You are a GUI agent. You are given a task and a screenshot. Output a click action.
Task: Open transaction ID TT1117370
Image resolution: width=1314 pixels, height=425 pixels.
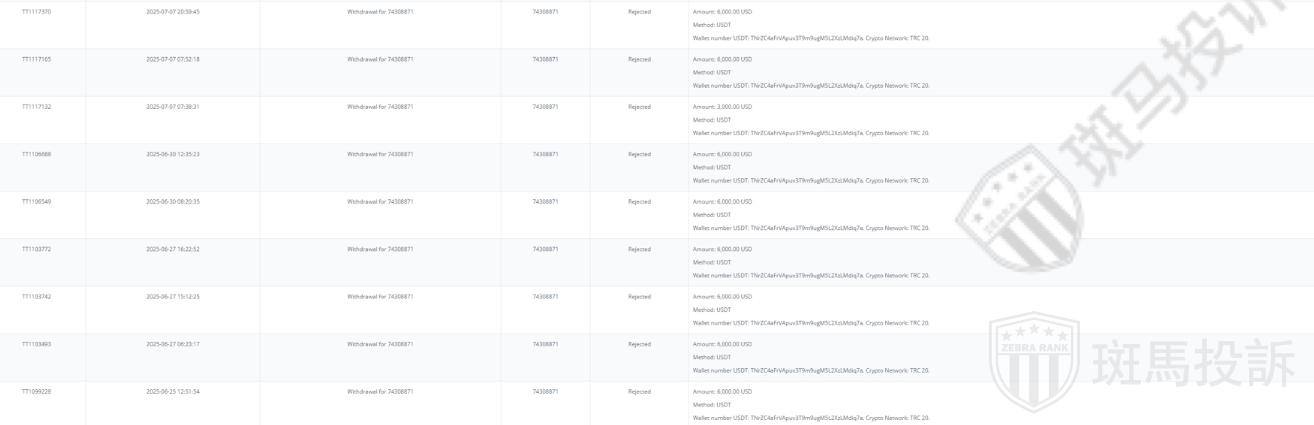37,12
